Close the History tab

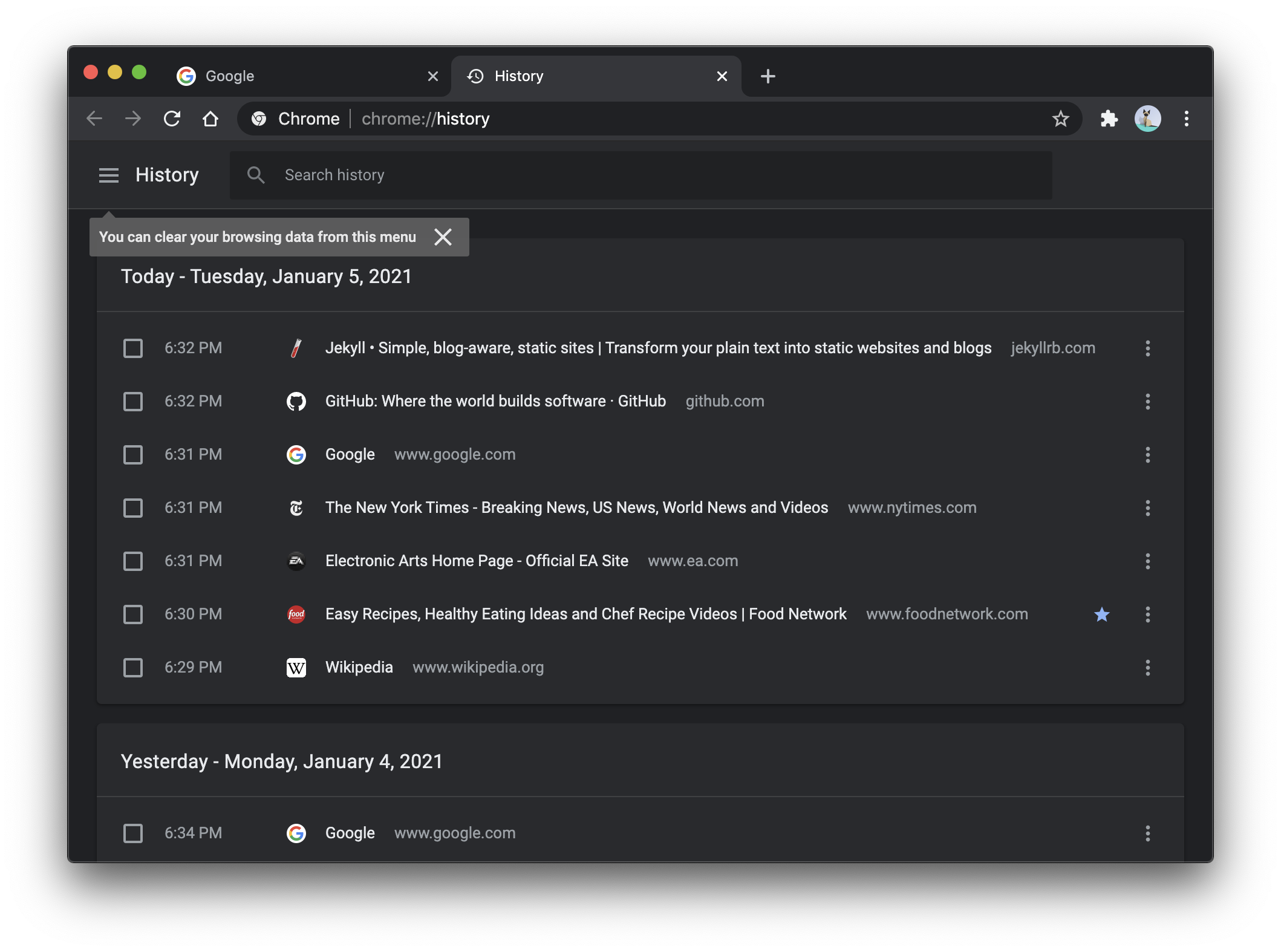tap(722, 76)
